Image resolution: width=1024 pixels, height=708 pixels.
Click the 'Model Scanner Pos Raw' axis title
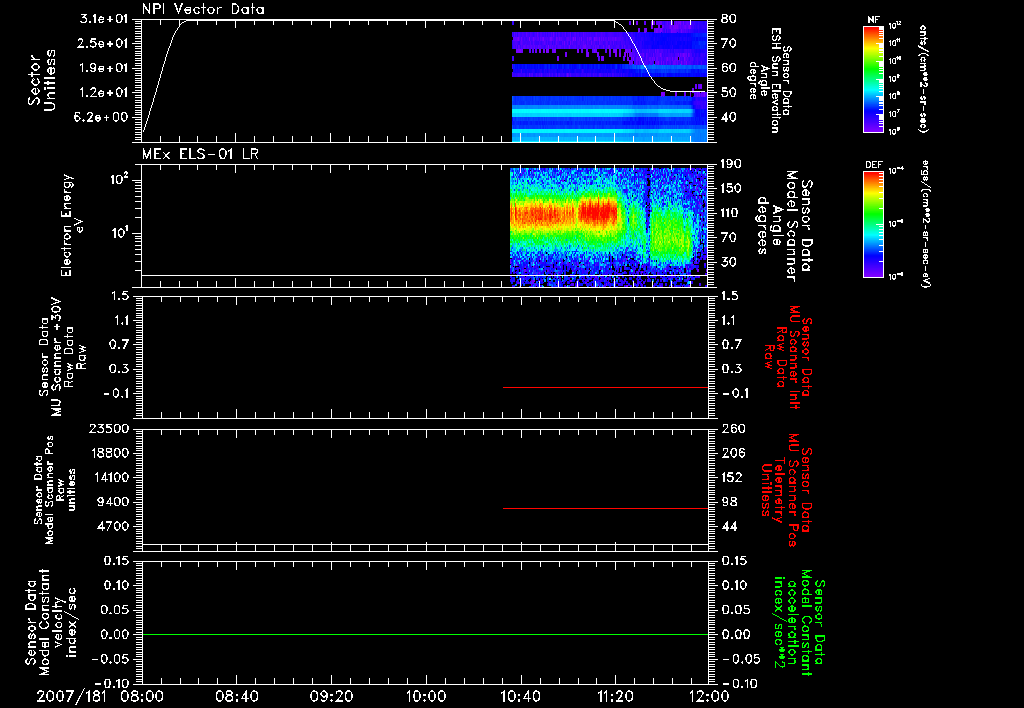pos(56,490)
